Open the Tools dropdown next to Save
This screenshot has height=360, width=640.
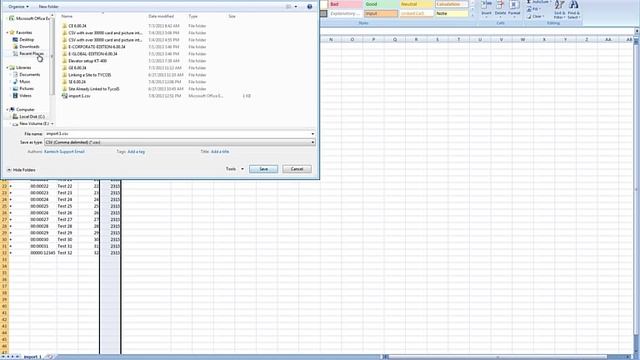point(235,169)
